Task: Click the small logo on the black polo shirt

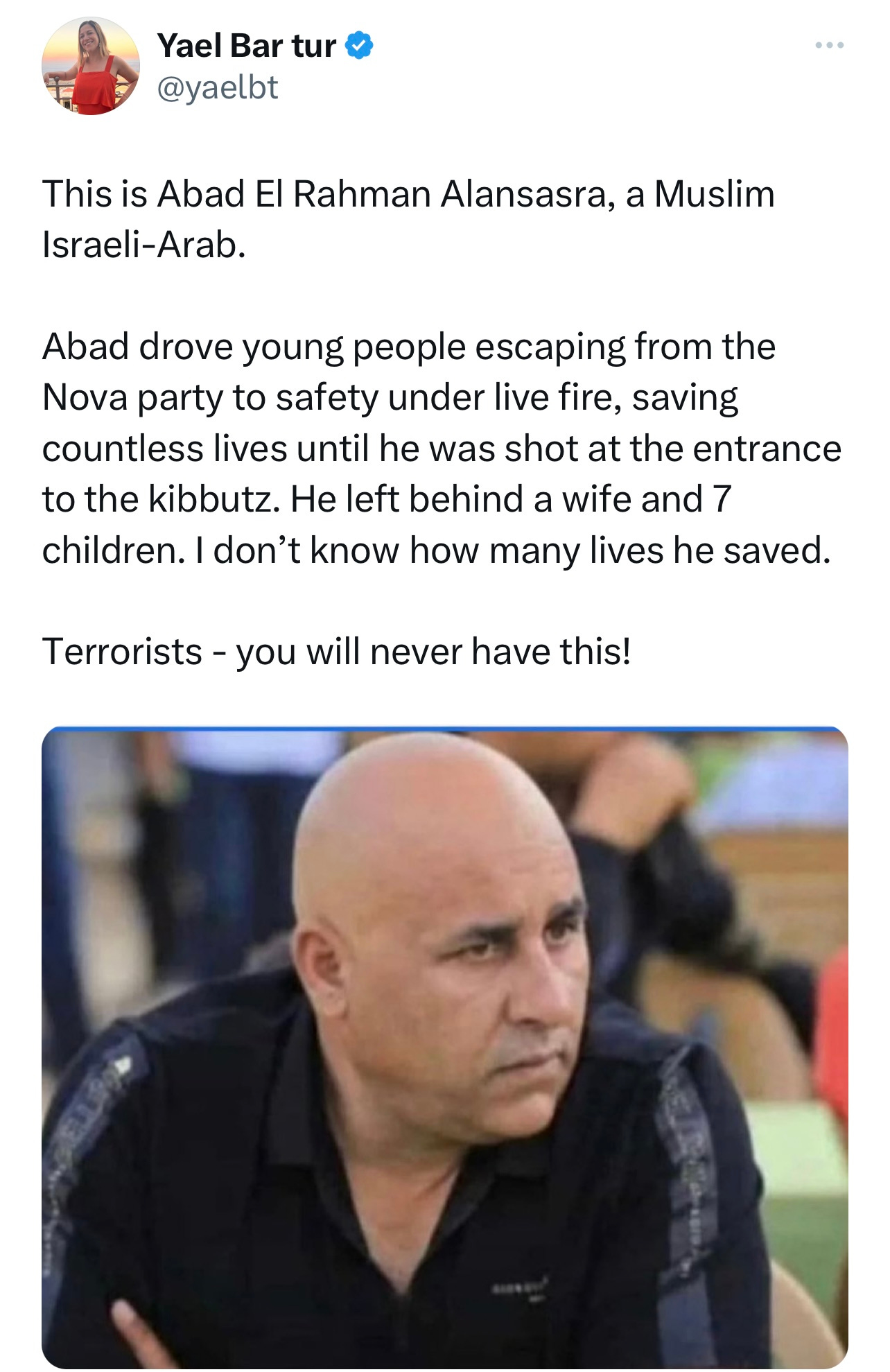Action: coord(520,1290)
